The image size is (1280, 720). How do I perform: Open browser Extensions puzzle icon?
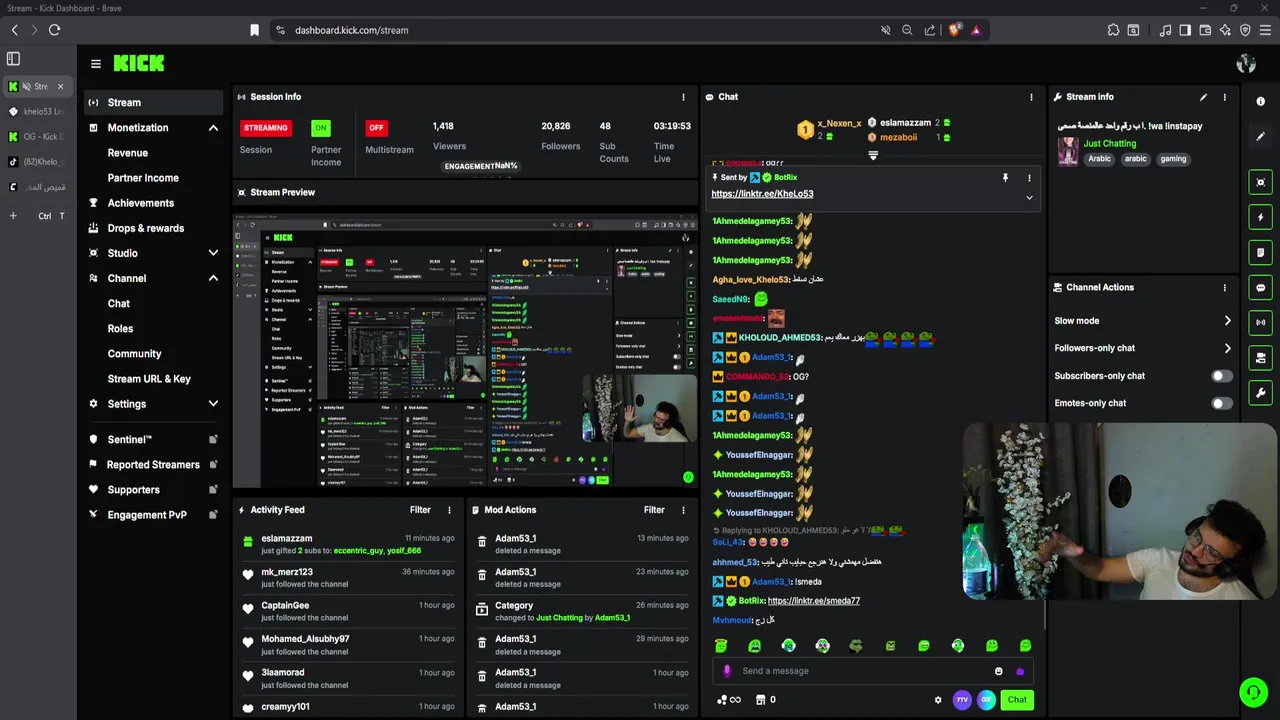coord(1113,30)
